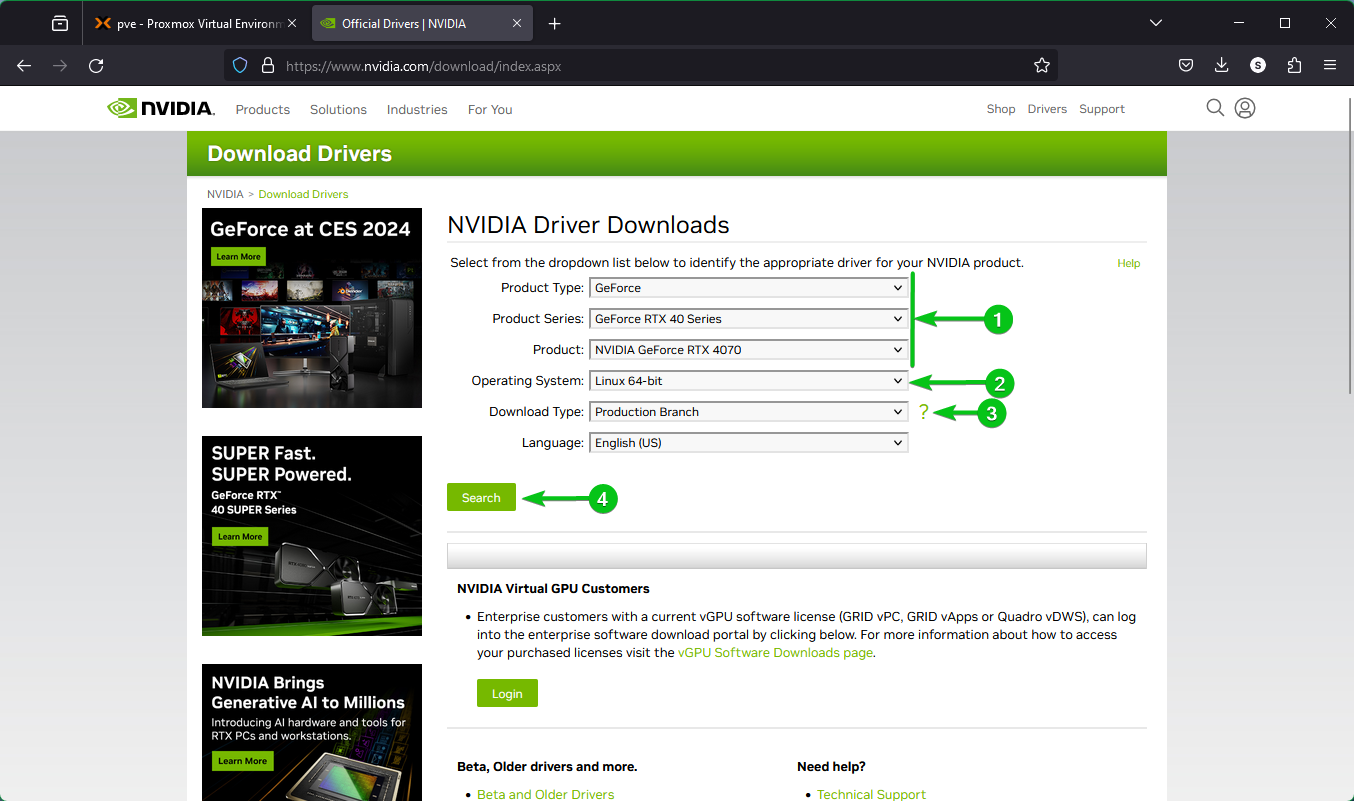Close the Official Drivers NVIDIA tab
The height and width of the screenshot is (801, 1354).
519,23
